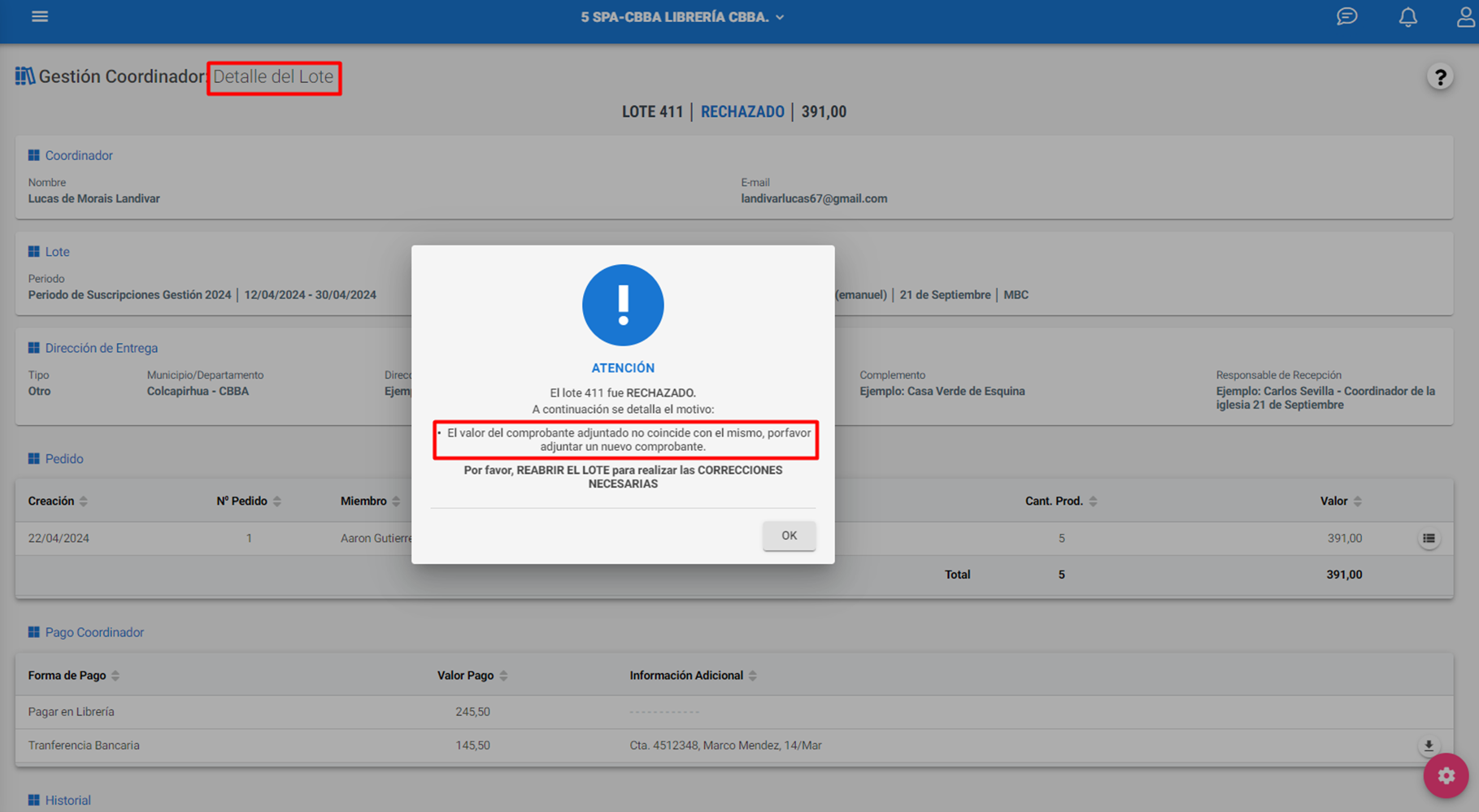Click email landivarlucas67@gmail.com
Screen dimensions: 1479x812
(x=814, y=198)
